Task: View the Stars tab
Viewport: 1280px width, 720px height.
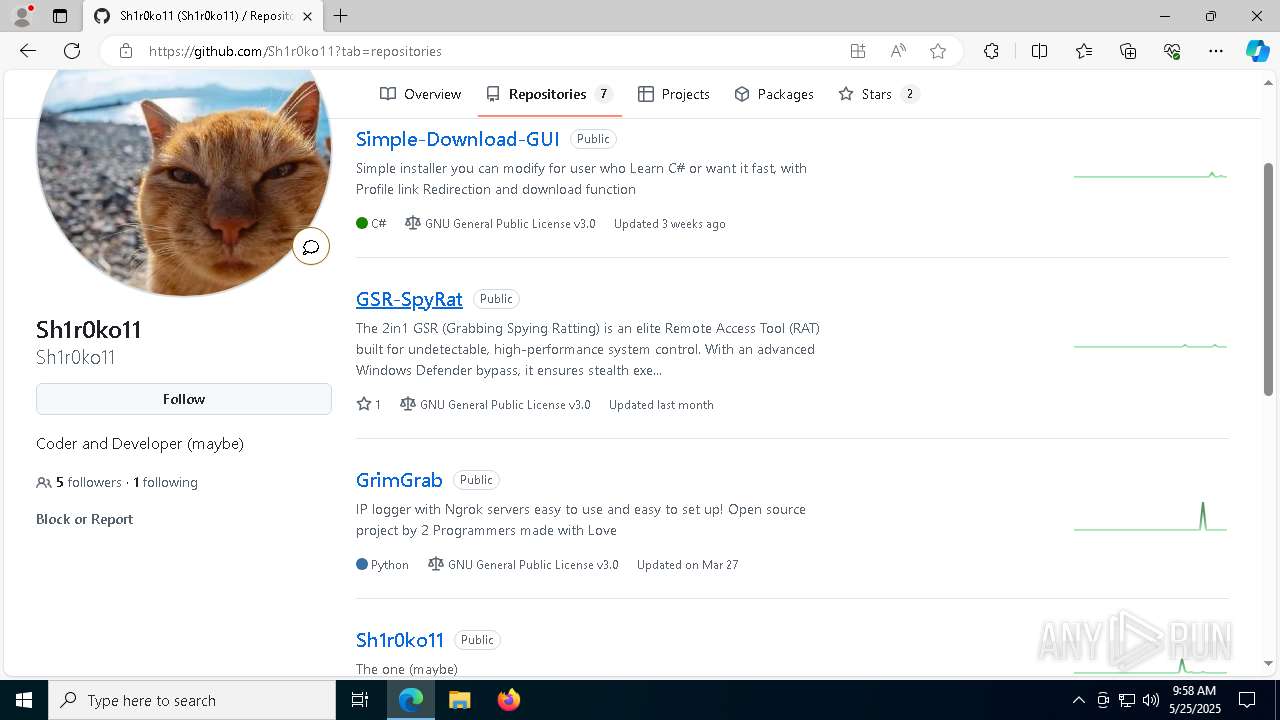Action: click(x=878, y=94)
